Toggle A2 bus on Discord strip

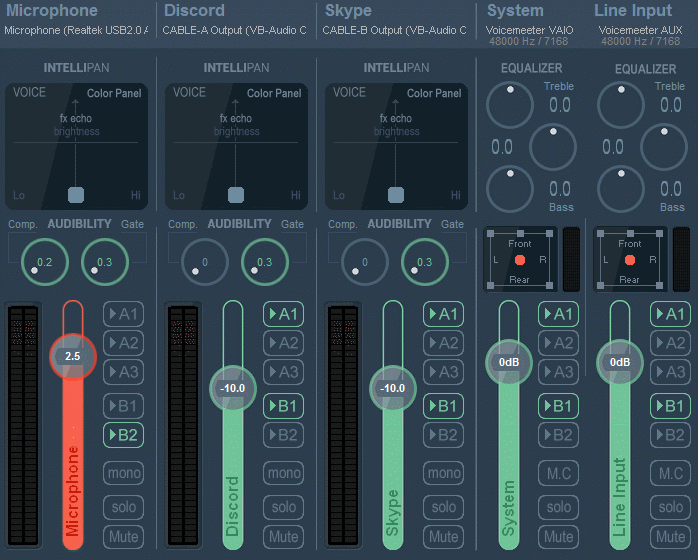pyautogui.click(x=284, y=343)
